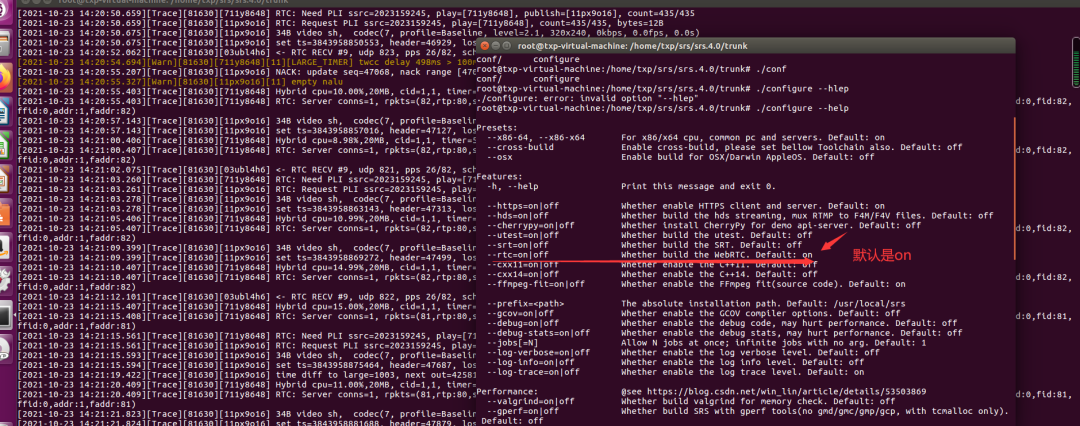Maximize the front terminal window
The width and height of the screenshot is (1080, 426).
pyautogui.click(x=508, y=45)
